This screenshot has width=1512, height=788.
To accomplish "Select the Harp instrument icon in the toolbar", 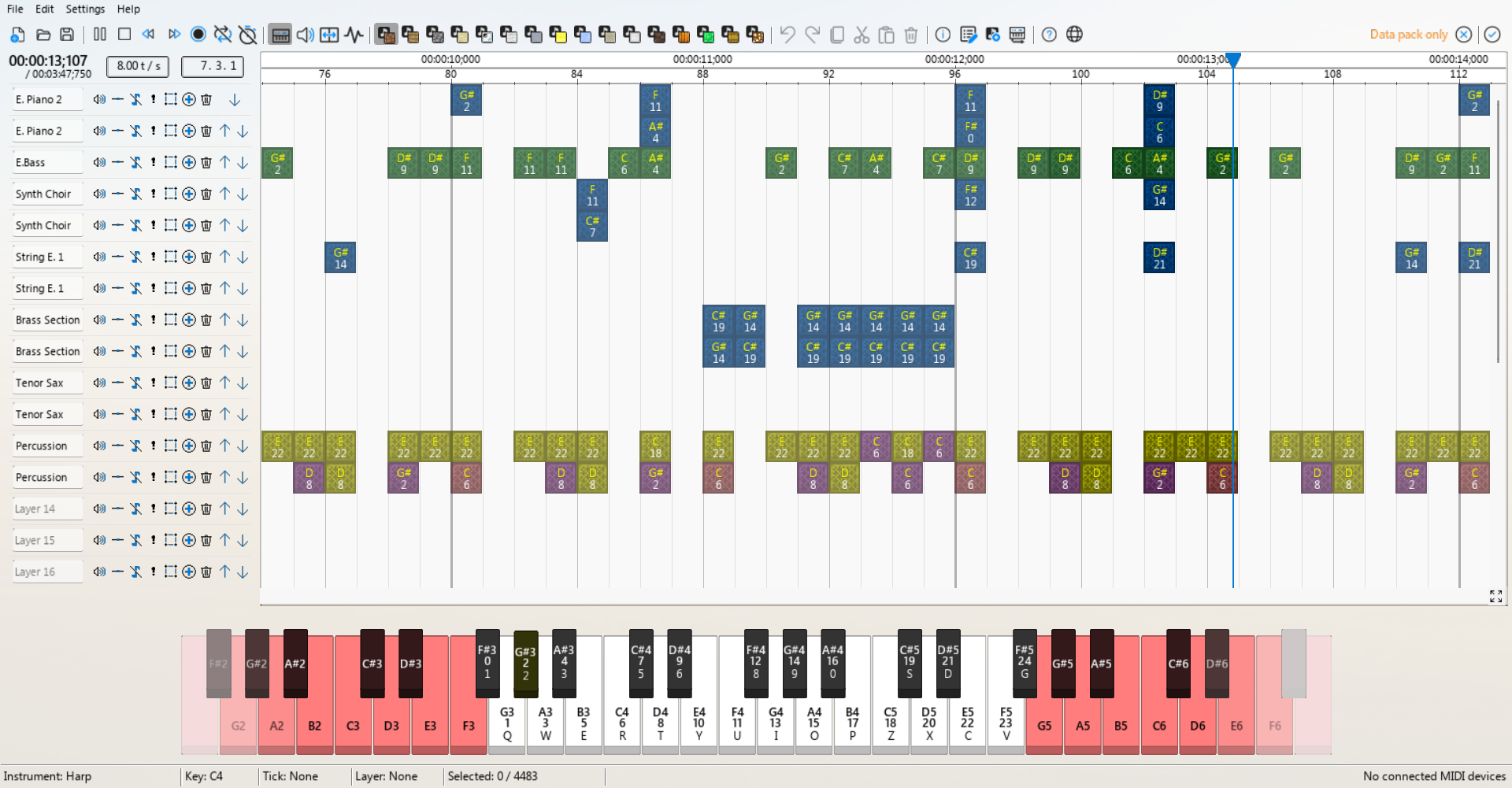I will 385,35.
